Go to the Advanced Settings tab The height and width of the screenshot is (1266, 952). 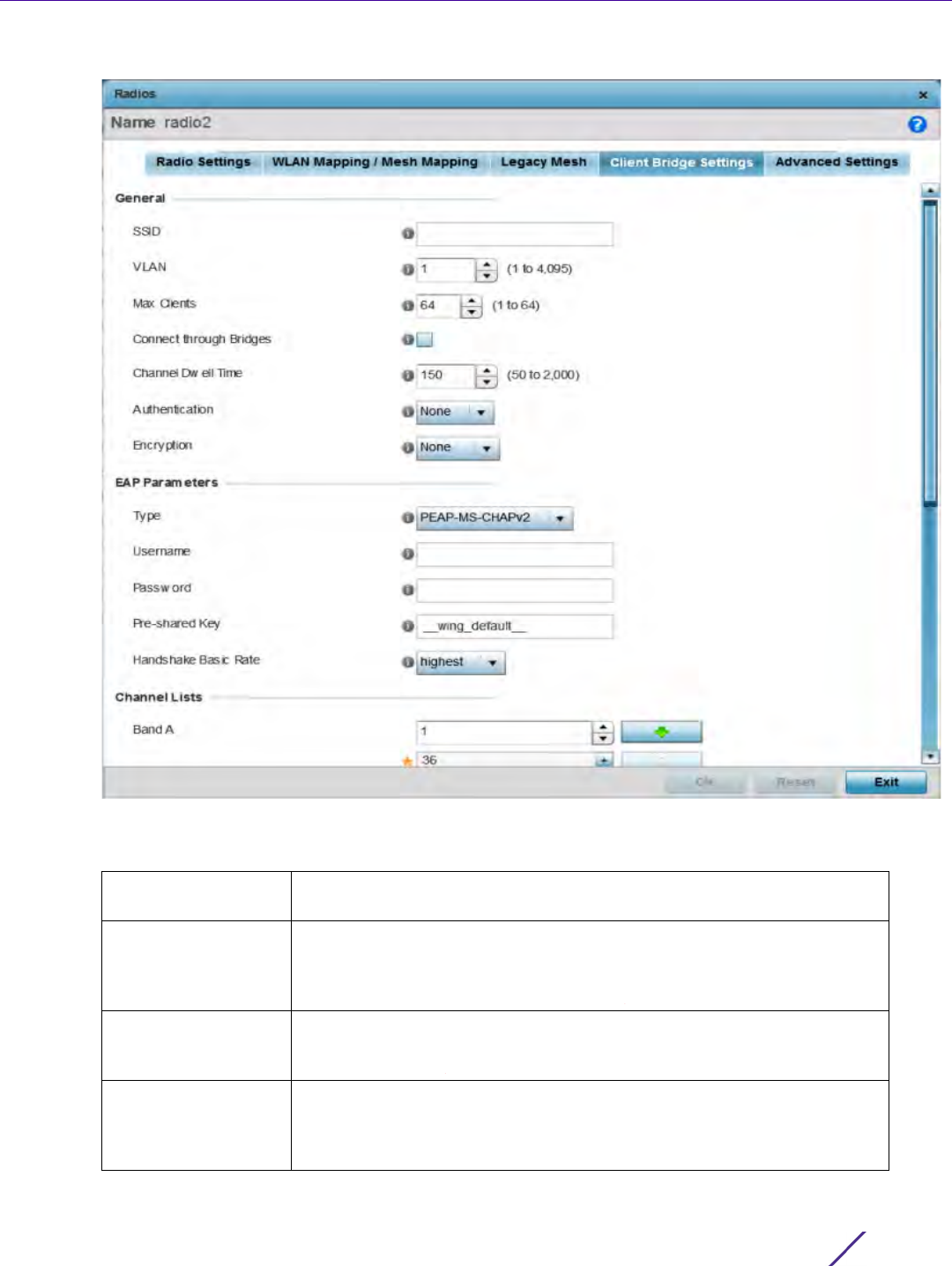837,162
